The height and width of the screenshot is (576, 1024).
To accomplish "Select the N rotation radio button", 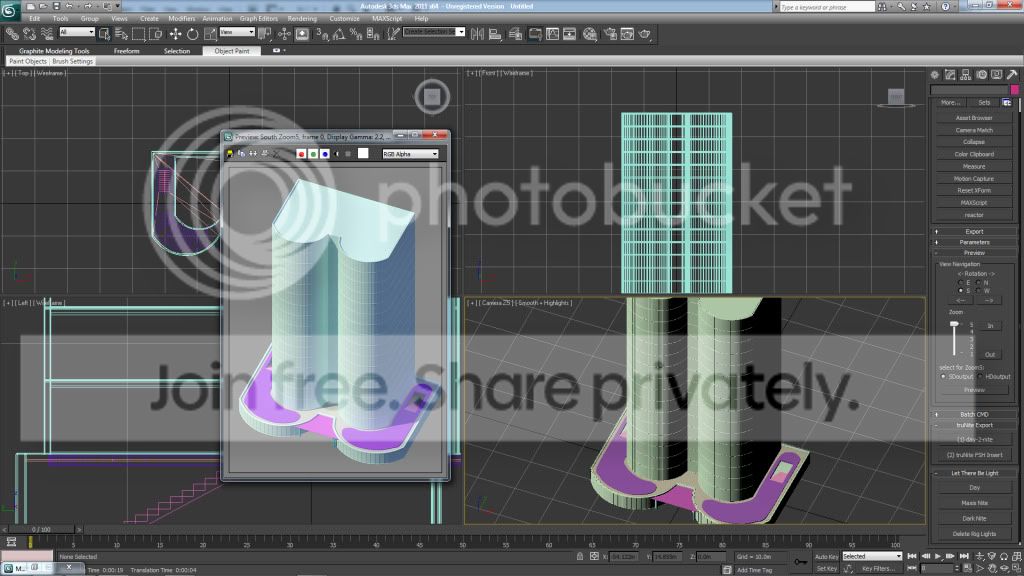I will pos(978,283).
